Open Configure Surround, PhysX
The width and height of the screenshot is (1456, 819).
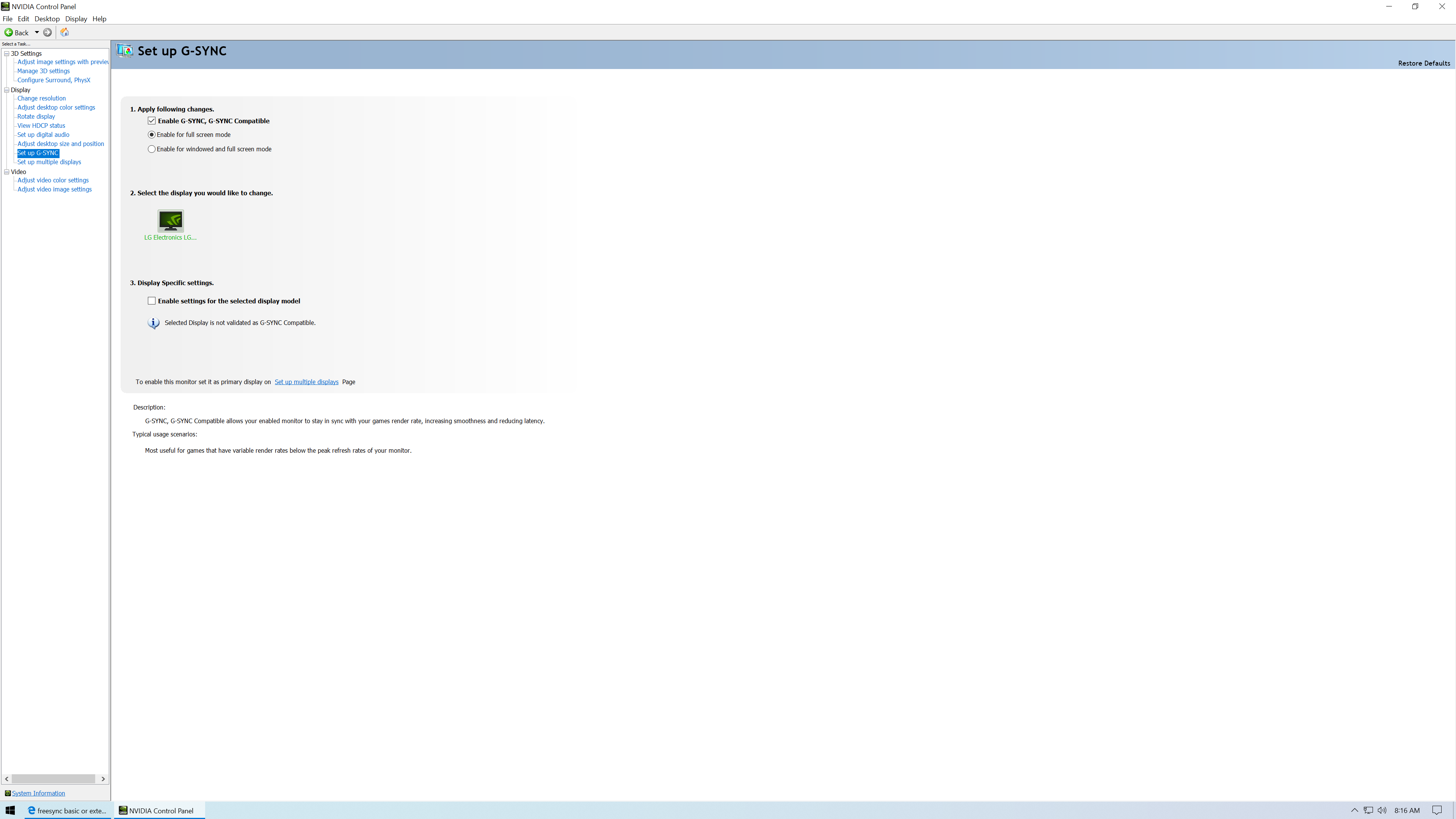pyautogui.click(x=54, y=80)
